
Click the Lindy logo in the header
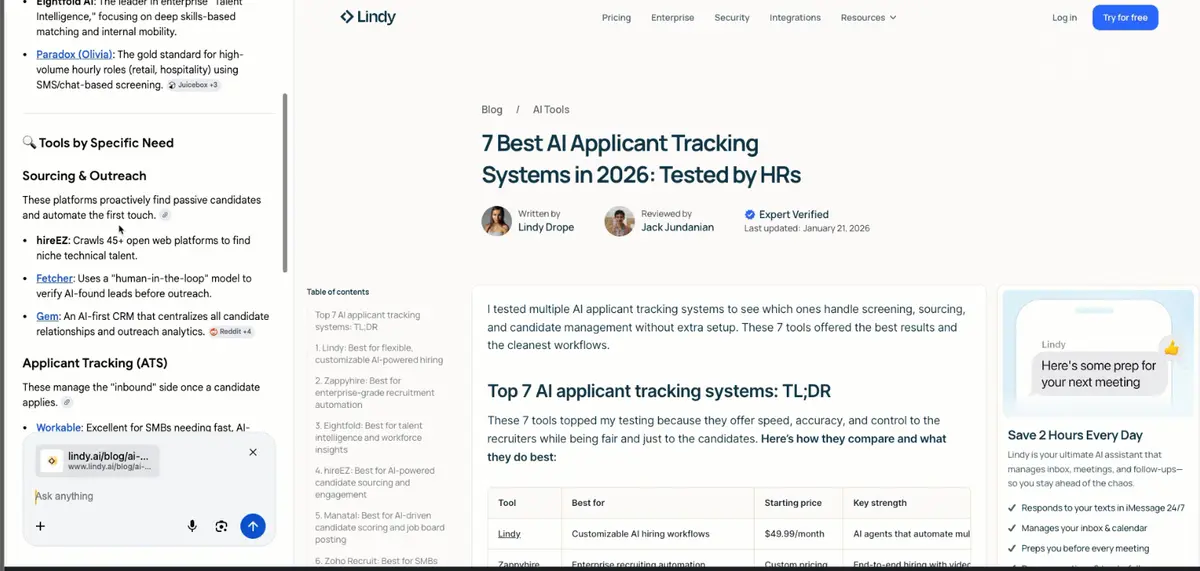click(x=367, y=17)
